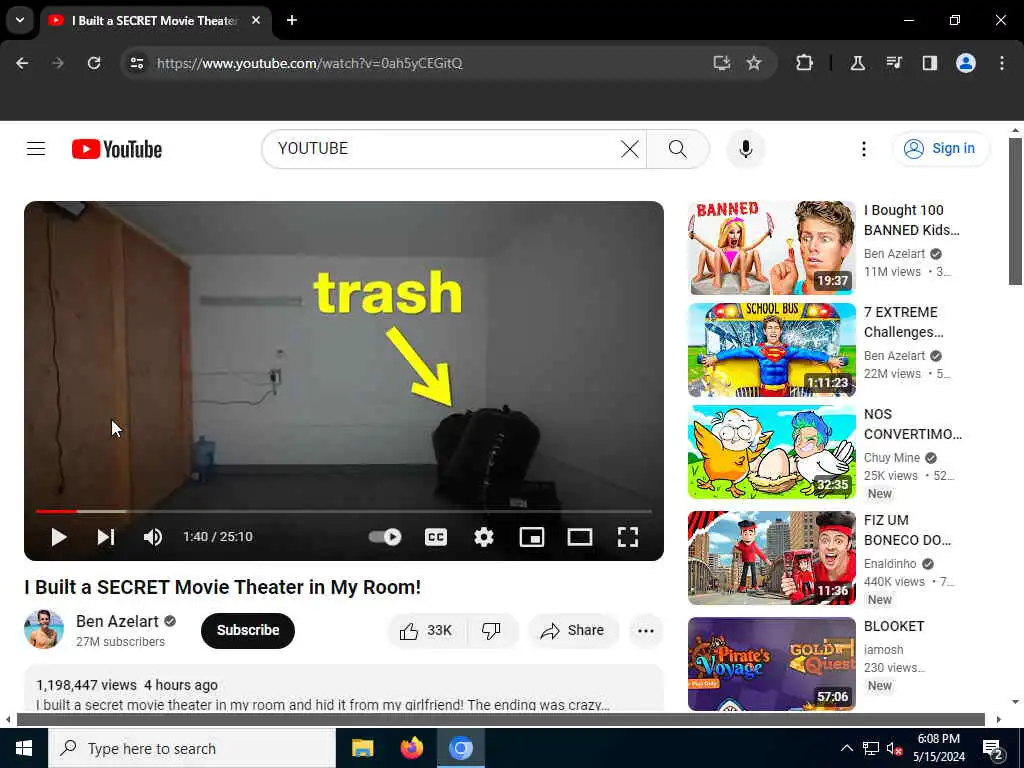Click the address bar URL
The height and width of the screenshot is (768, 1024).
pyautogui.click(x=310, y=63)
